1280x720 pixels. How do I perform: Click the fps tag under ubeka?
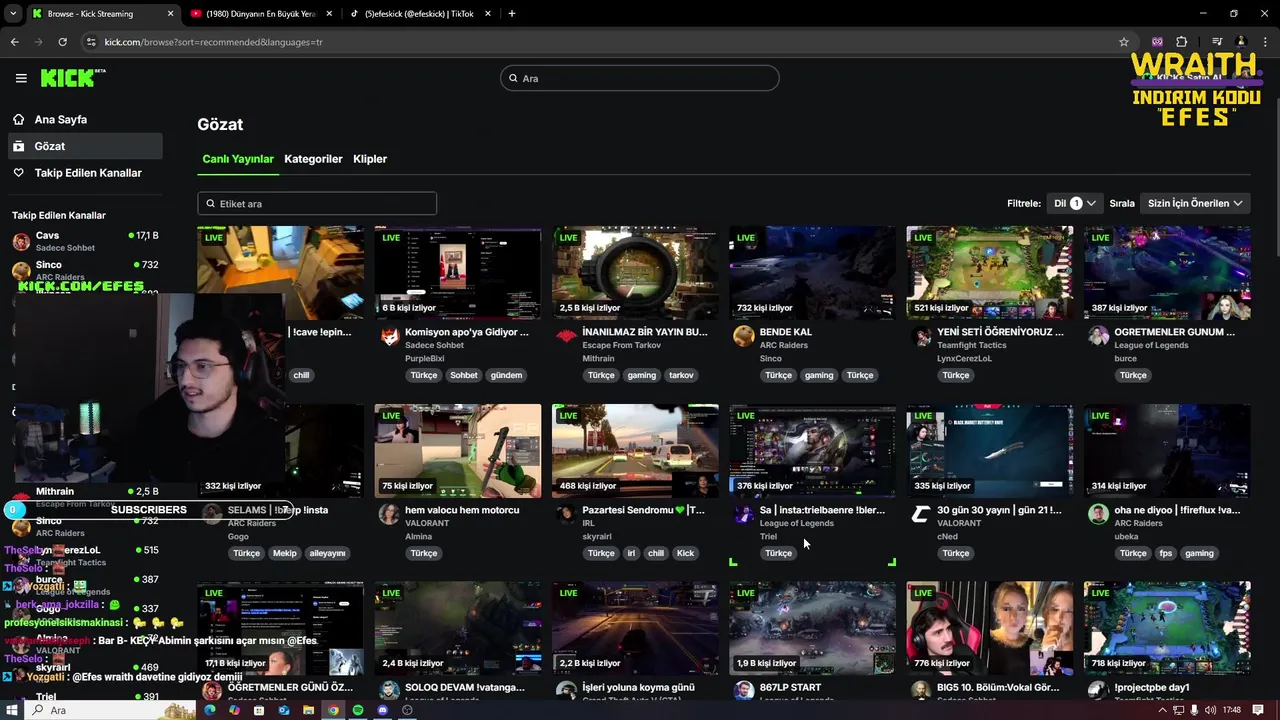point(1166,553)
